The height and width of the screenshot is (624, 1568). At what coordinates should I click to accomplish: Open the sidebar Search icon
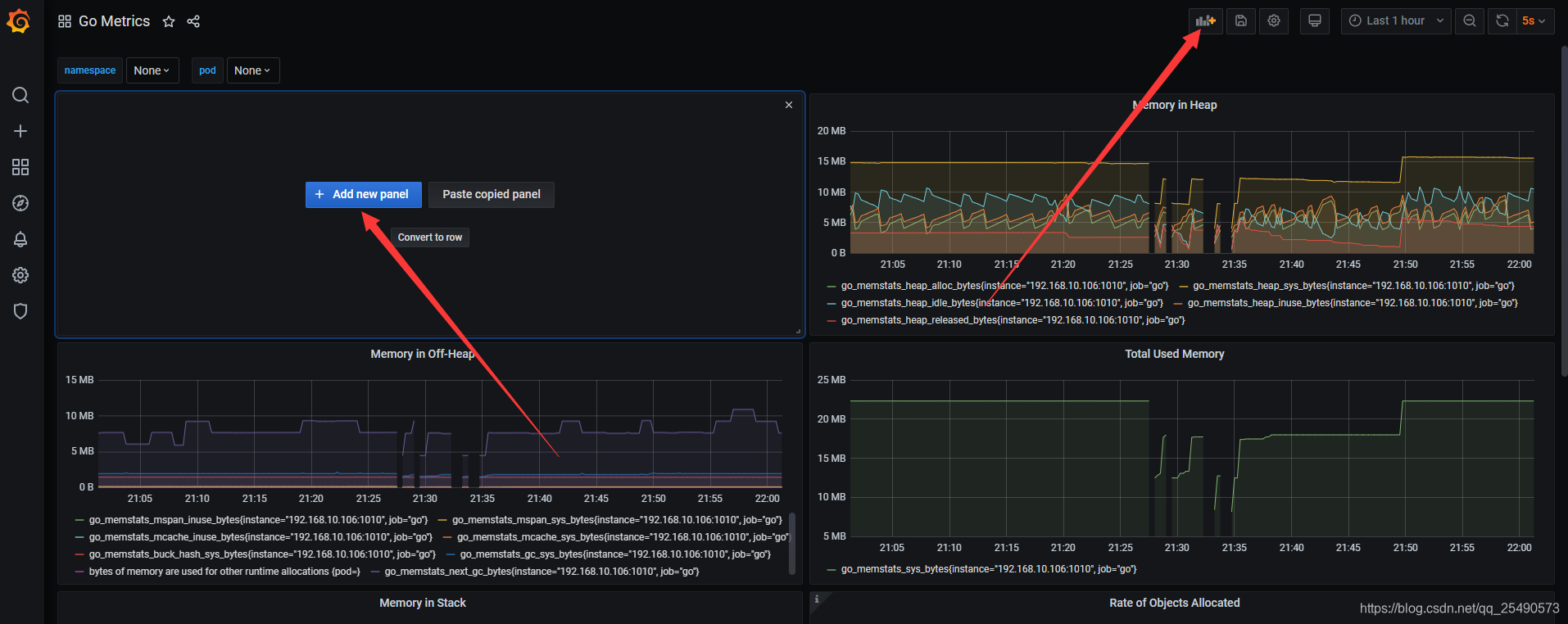[20, 95]
